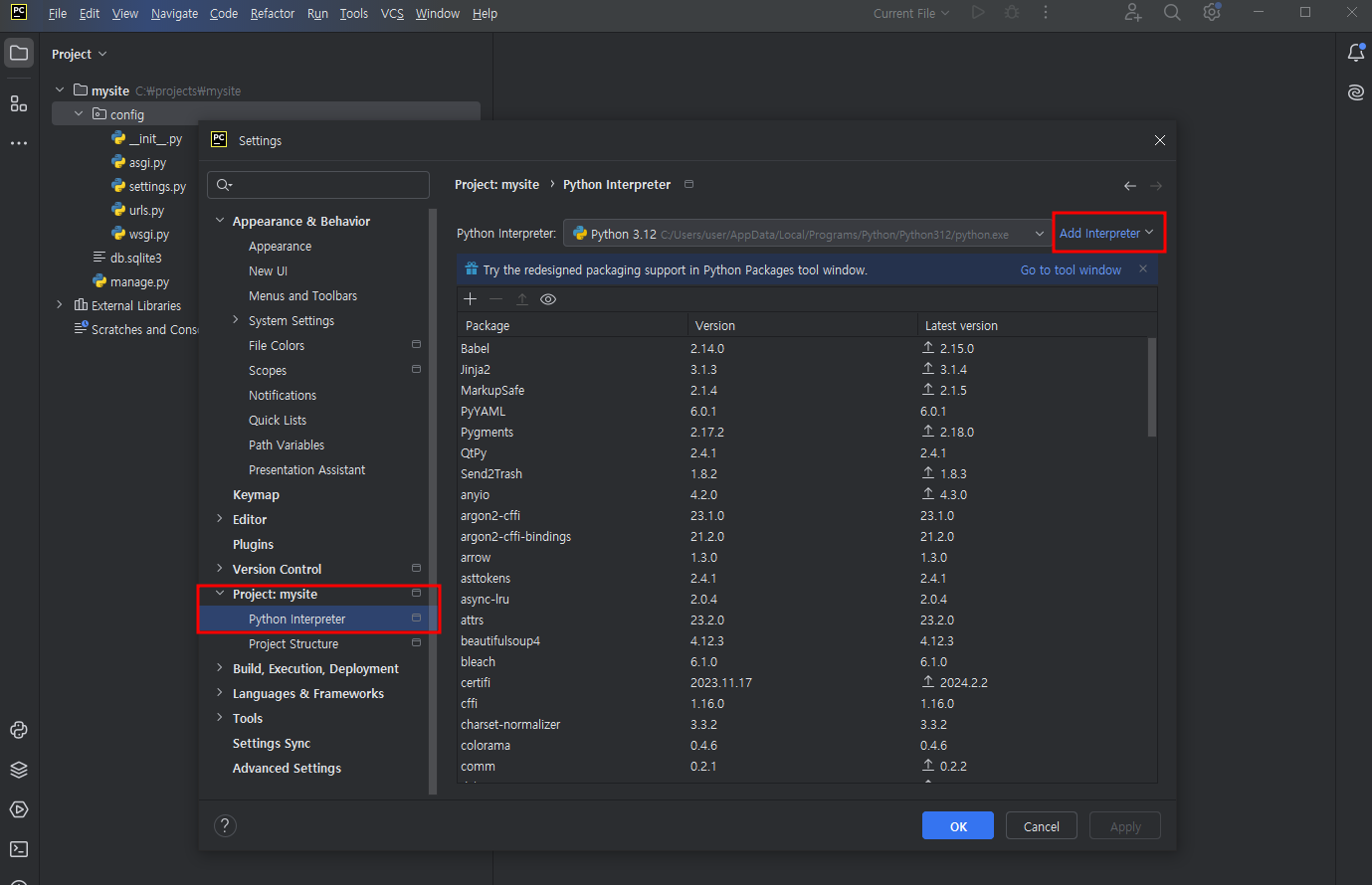Open the Notifications bell icon
The image size is (1372, 885).
[x=1356, y=53]
